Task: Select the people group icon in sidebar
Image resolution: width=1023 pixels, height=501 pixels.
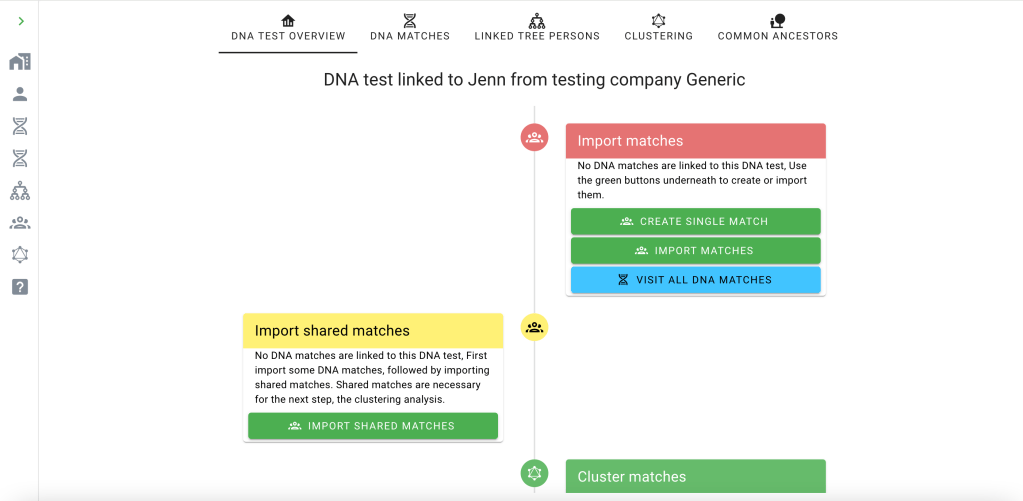Action: pyautogui.click(x=20, y=223)
